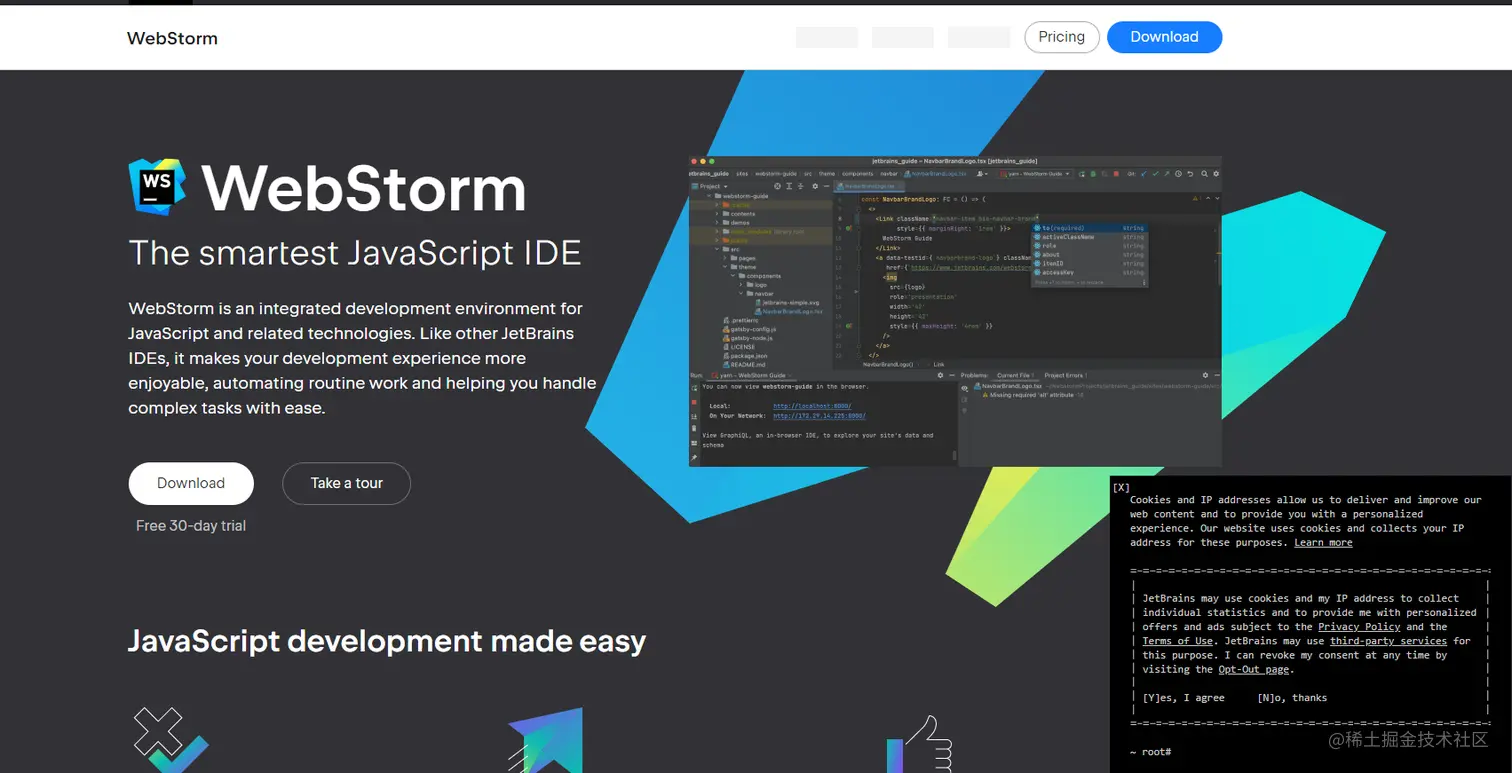The width and height of the screenshot is (1512, 773).
Task: Click the undo arrow icon in IDE screenshot toolbar
Action: (1190, 174)
